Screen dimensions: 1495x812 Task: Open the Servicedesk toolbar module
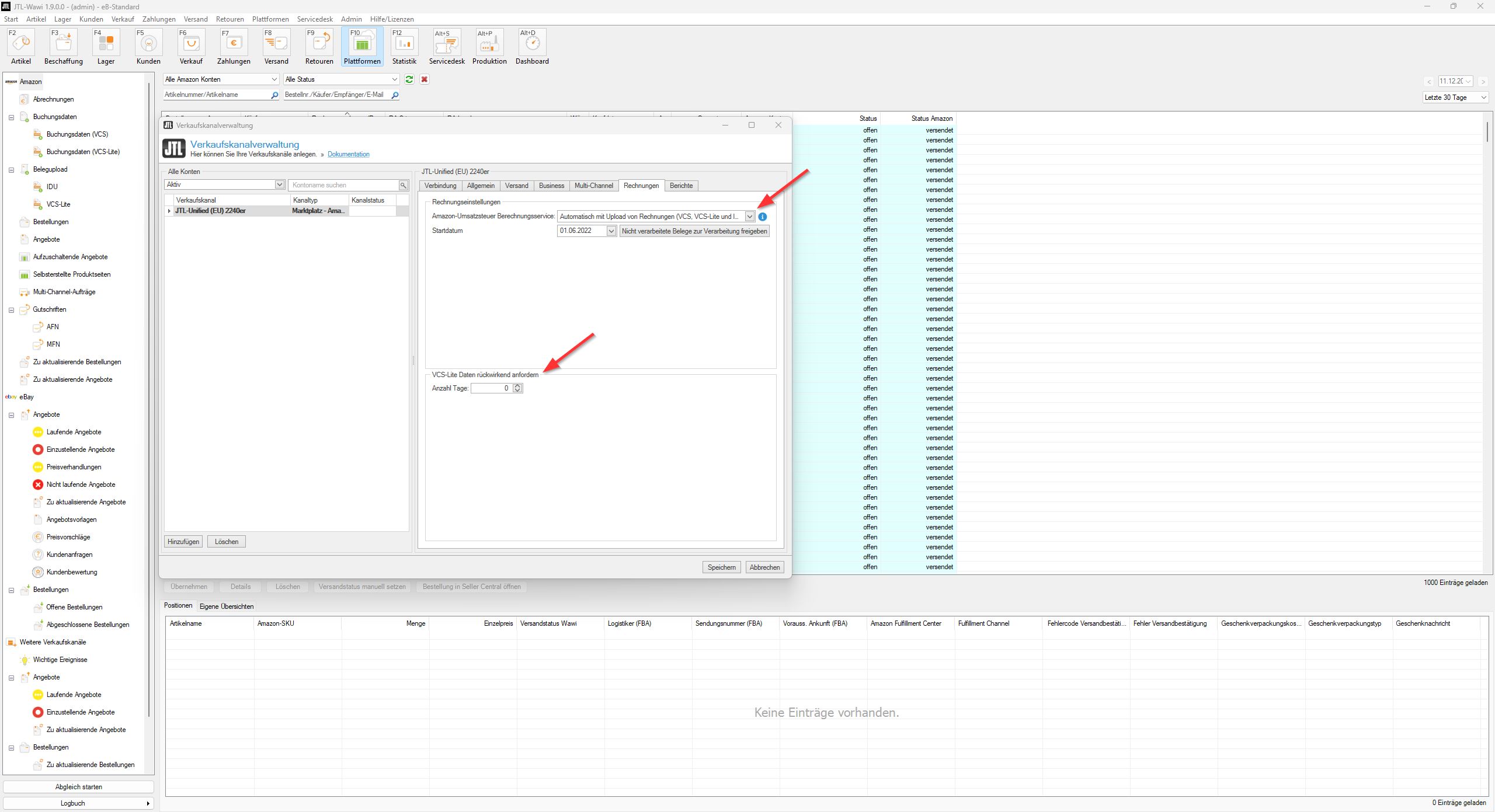(447, 47)
